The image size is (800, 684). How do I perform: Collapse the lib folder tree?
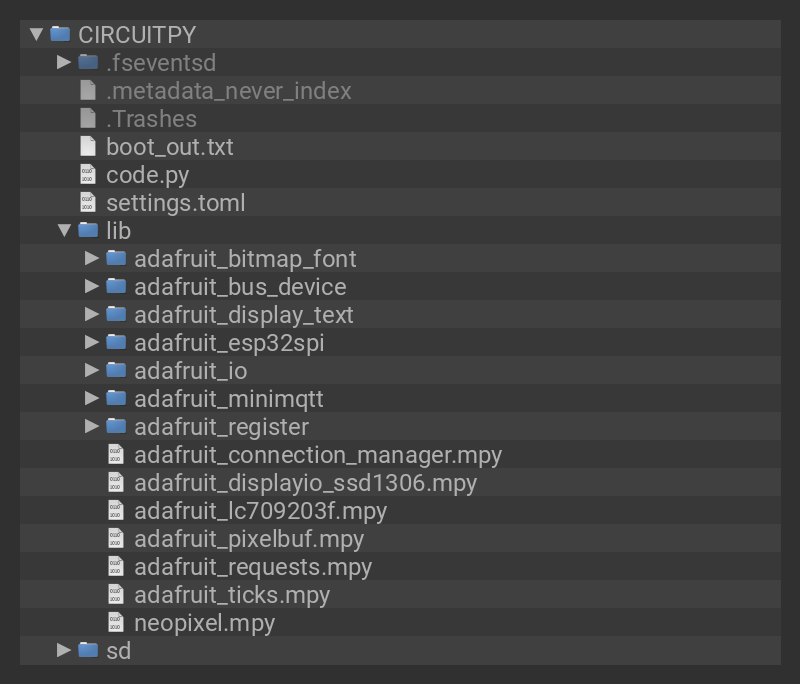[64, 230]
